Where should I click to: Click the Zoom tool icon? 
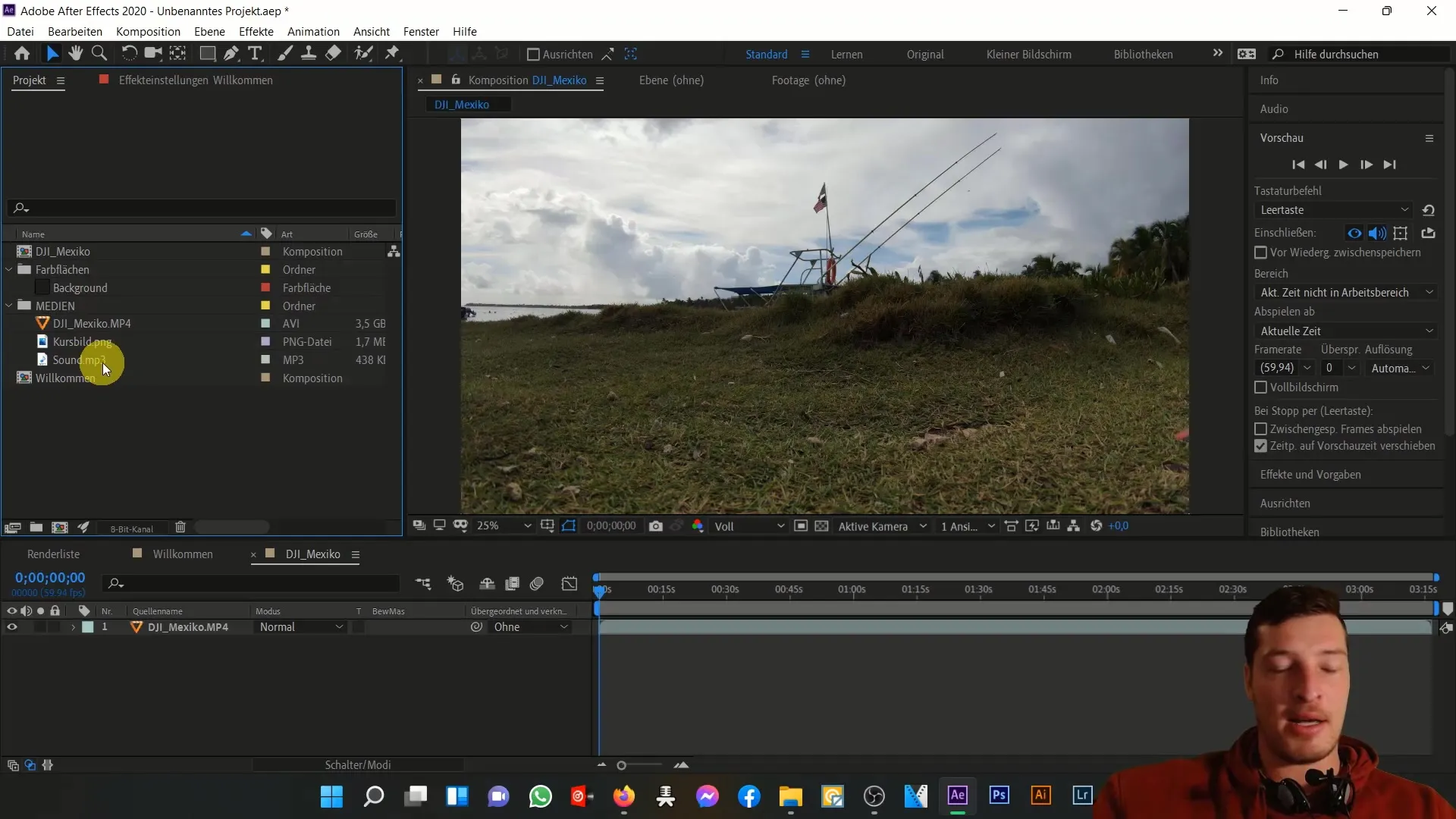tap(99, 54)
